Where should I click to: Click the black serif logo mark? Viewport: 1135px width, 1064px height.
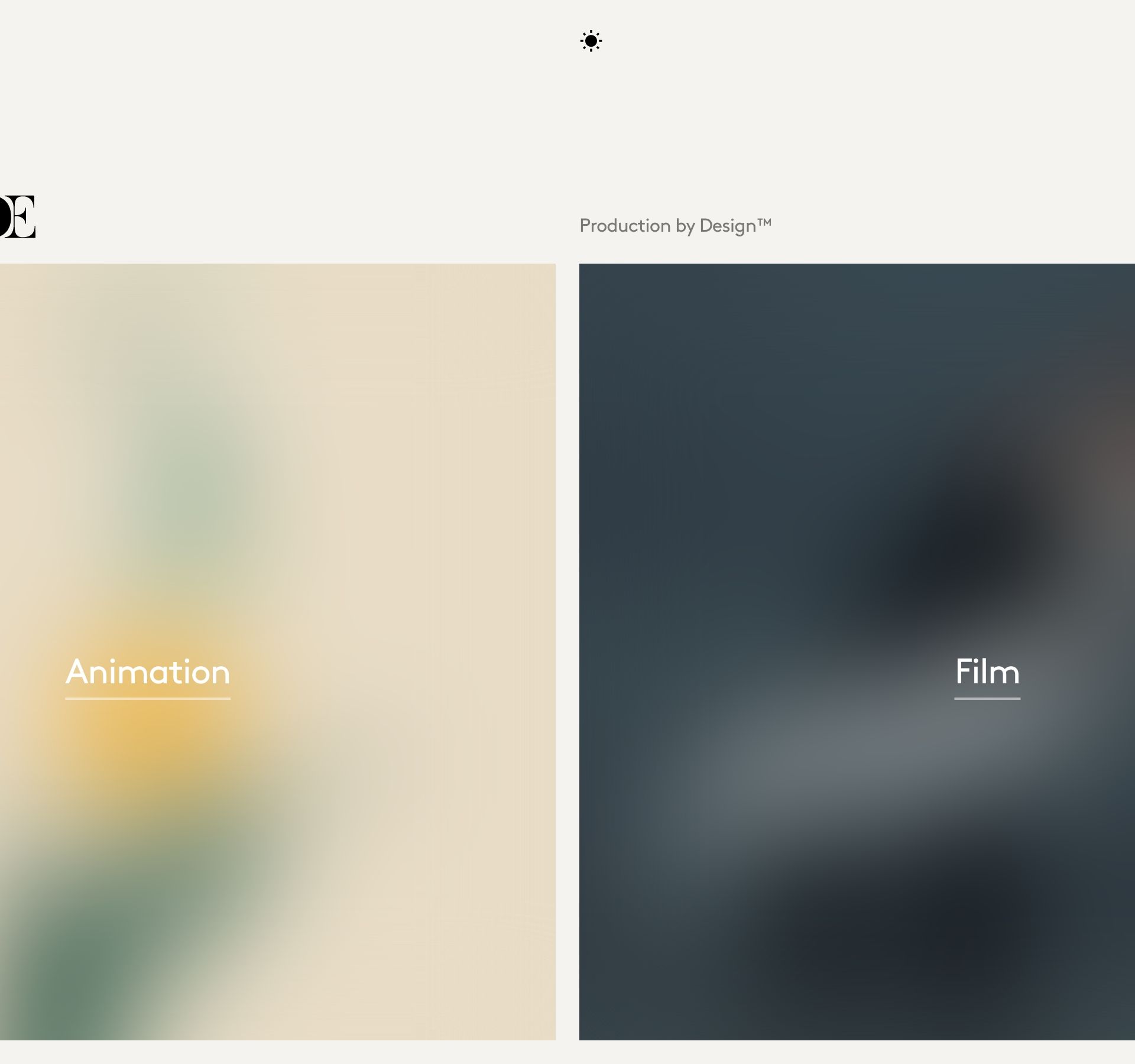click(17, 216)
